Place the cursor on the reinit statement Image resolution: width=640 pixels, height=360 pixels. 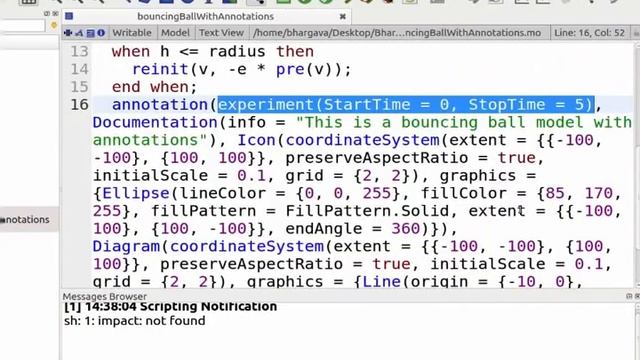point(241,69)
